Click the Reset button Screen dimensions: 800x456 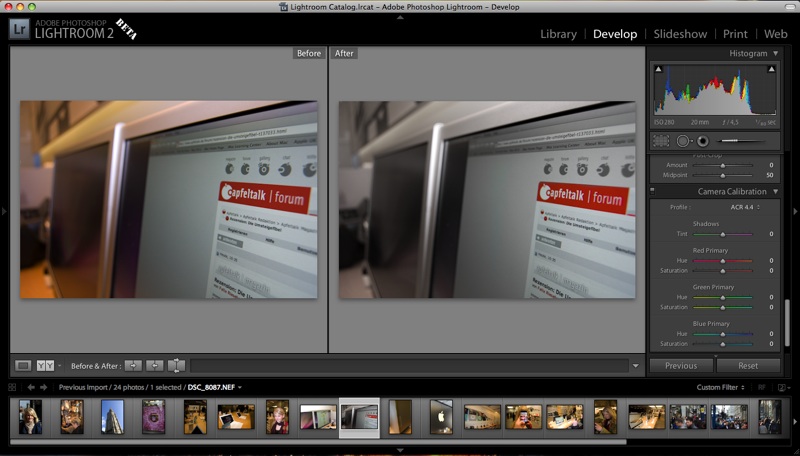(748, 366)
